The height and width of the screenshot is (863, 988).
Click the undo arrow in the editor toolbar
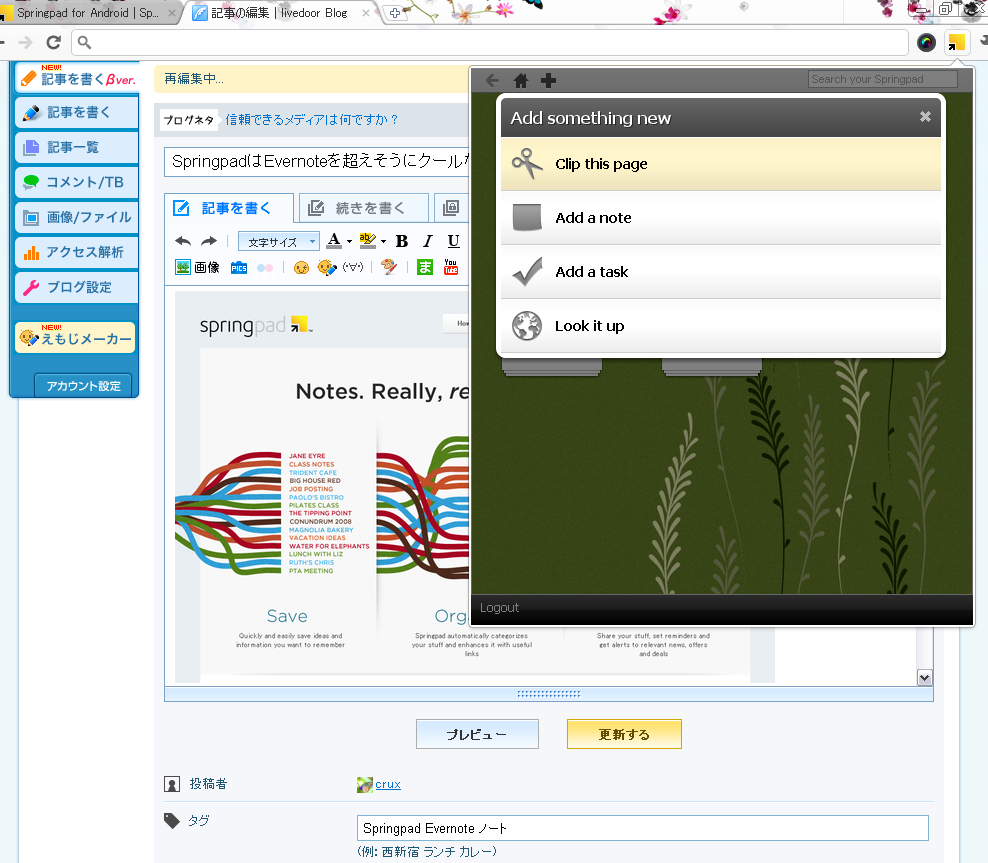183,241
